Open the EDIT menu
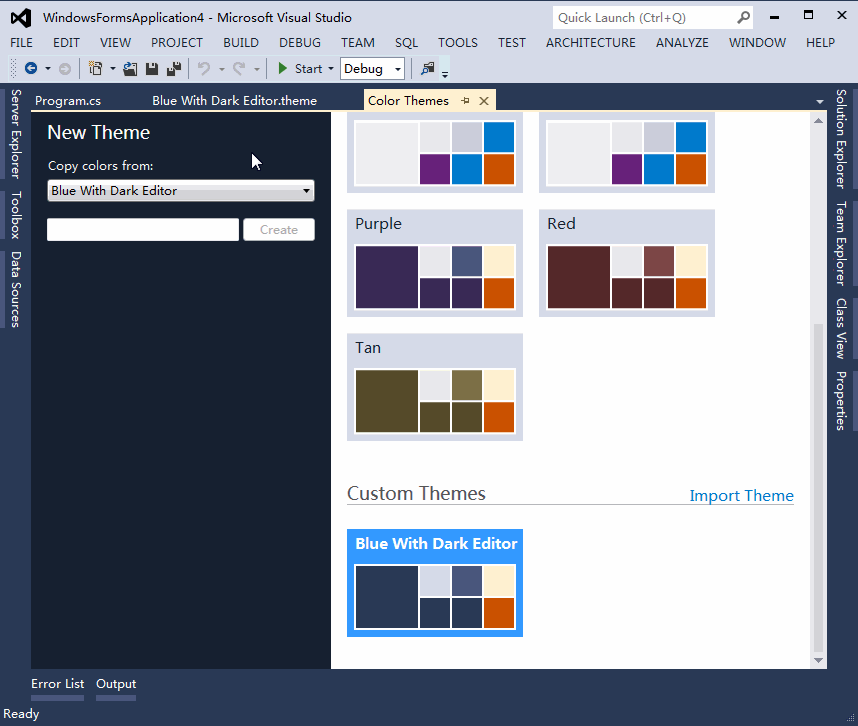This screenshot has width=858, height=726. [x=66, y=43]
